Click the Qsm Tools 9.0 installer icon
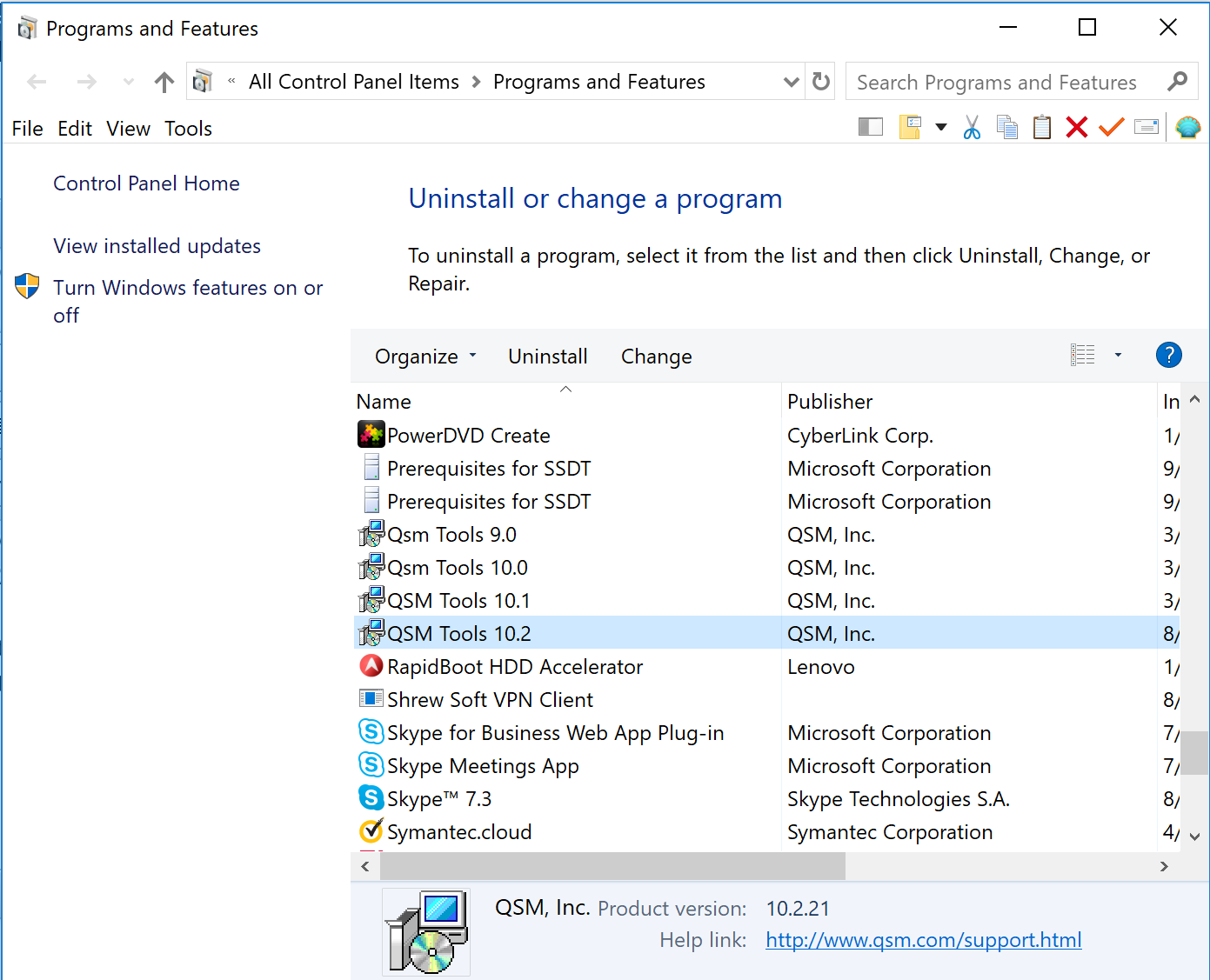The height and width of the screenshot is (980, 1210). pos(371,533)
